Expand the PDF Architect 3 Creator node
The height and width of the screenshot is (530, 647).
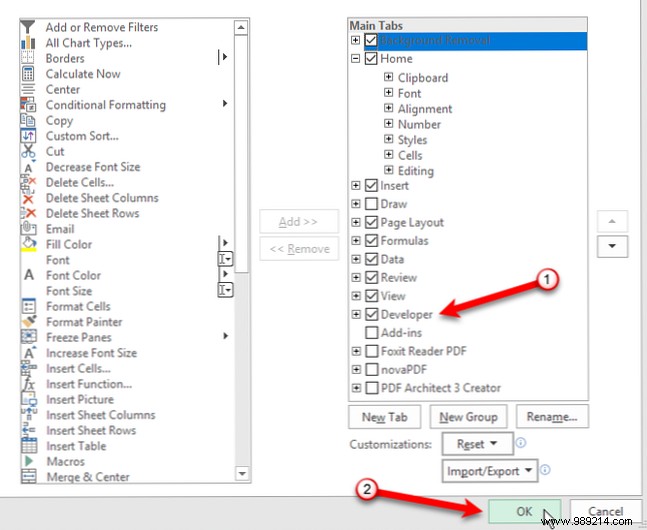point(356,388)
